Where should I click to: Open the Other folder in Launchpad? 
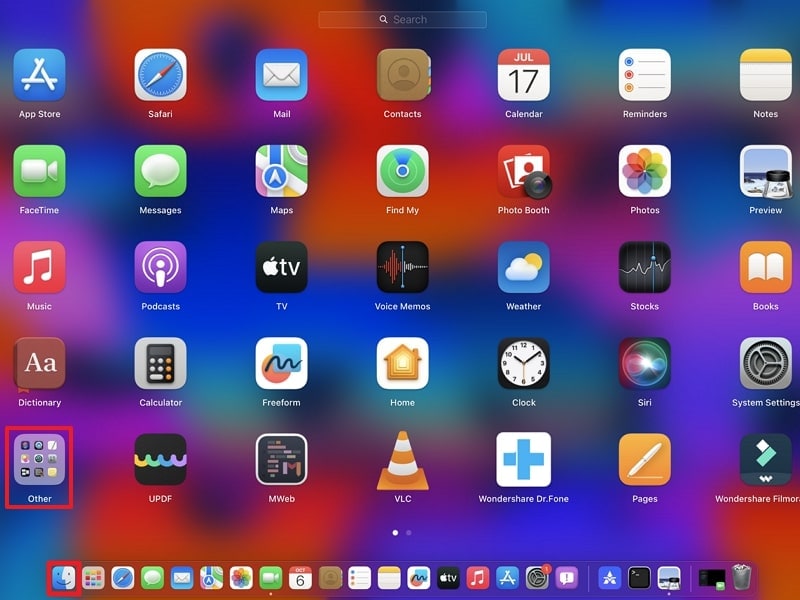[x=39, y=460]
